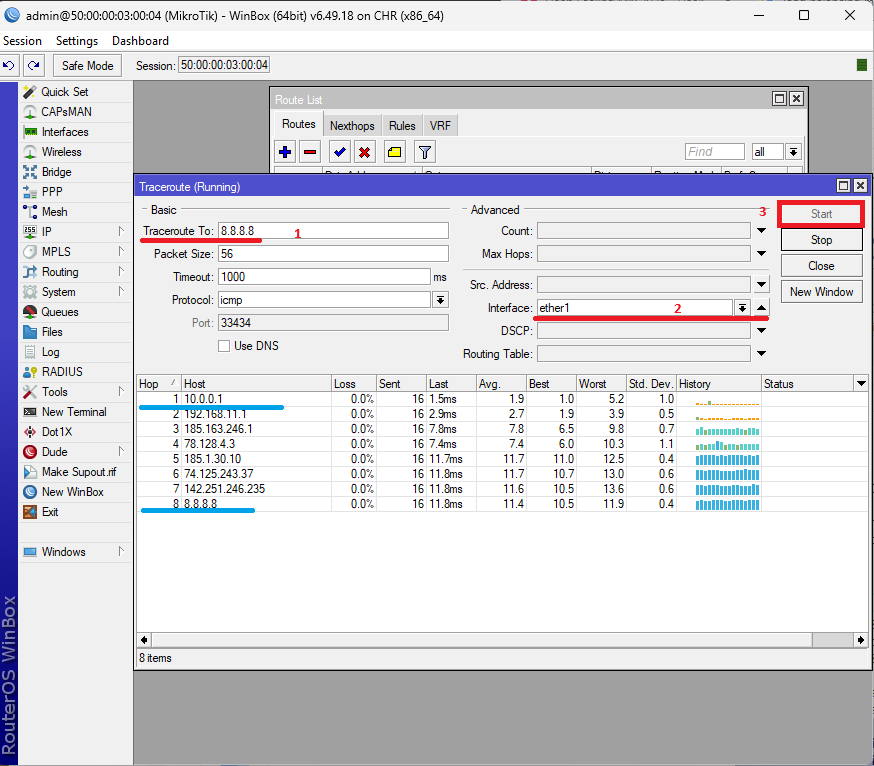Switch to the Nexthops tab

352,126
